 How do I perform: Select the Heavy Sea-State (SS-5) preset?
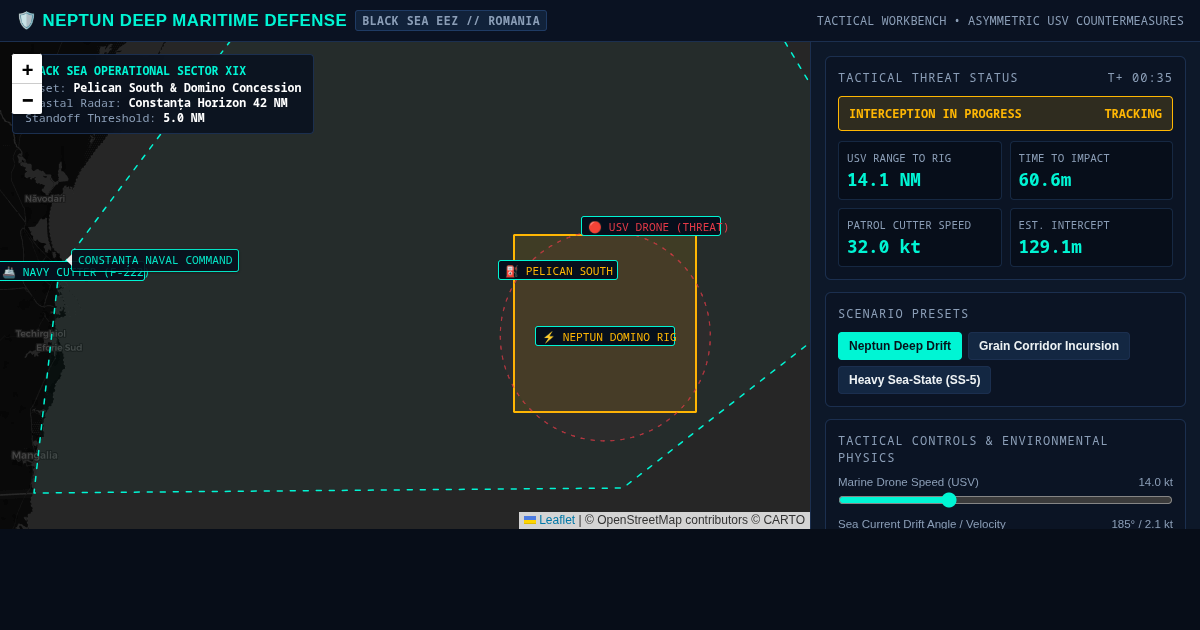[x=914, y=380]
